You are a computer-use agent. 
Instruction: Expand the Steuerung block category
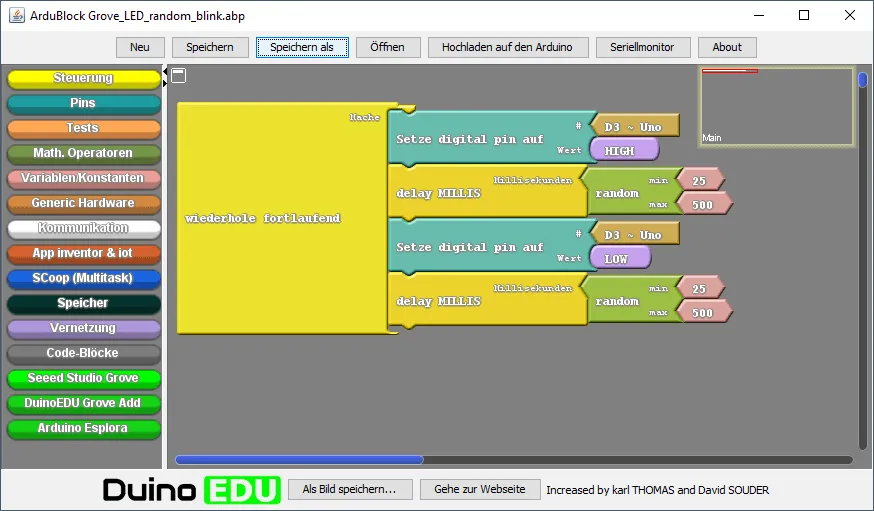[x=83, y=78]
